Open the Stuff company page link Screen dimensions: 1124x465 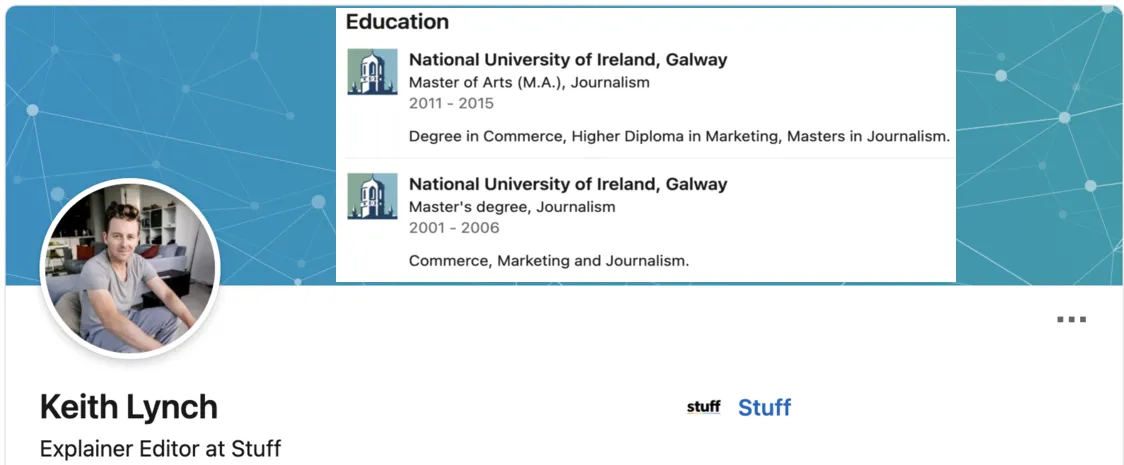pos(764,407)
